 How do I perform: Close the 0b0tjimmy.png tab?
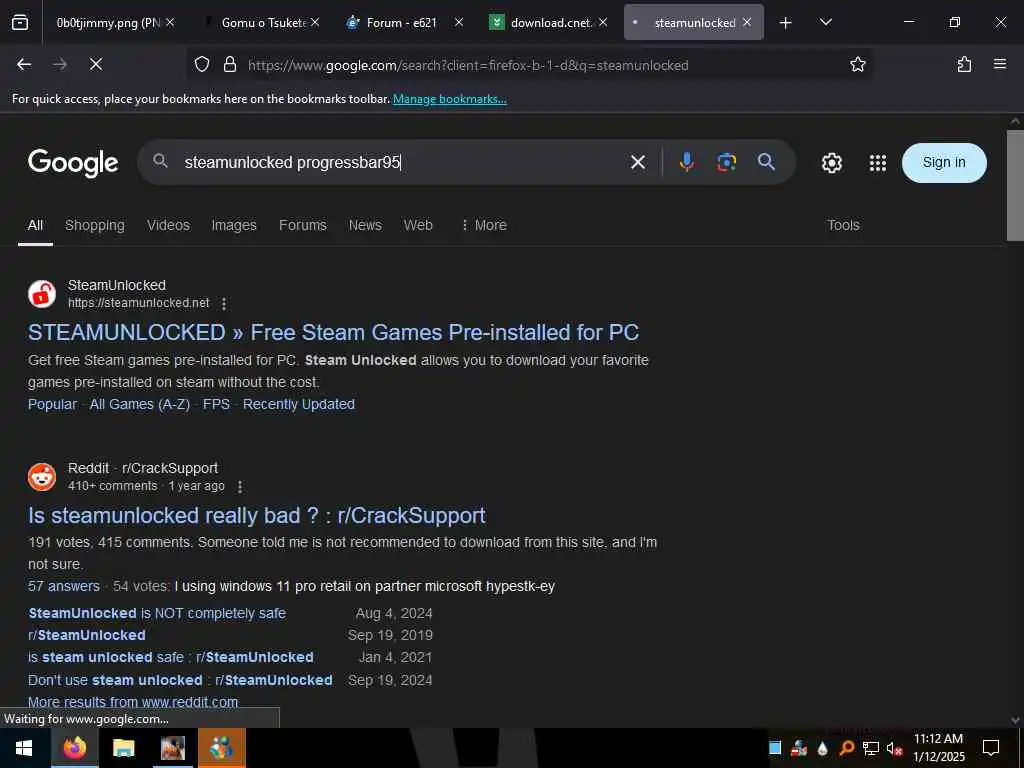pyautogui.click(x=170, y=22)
